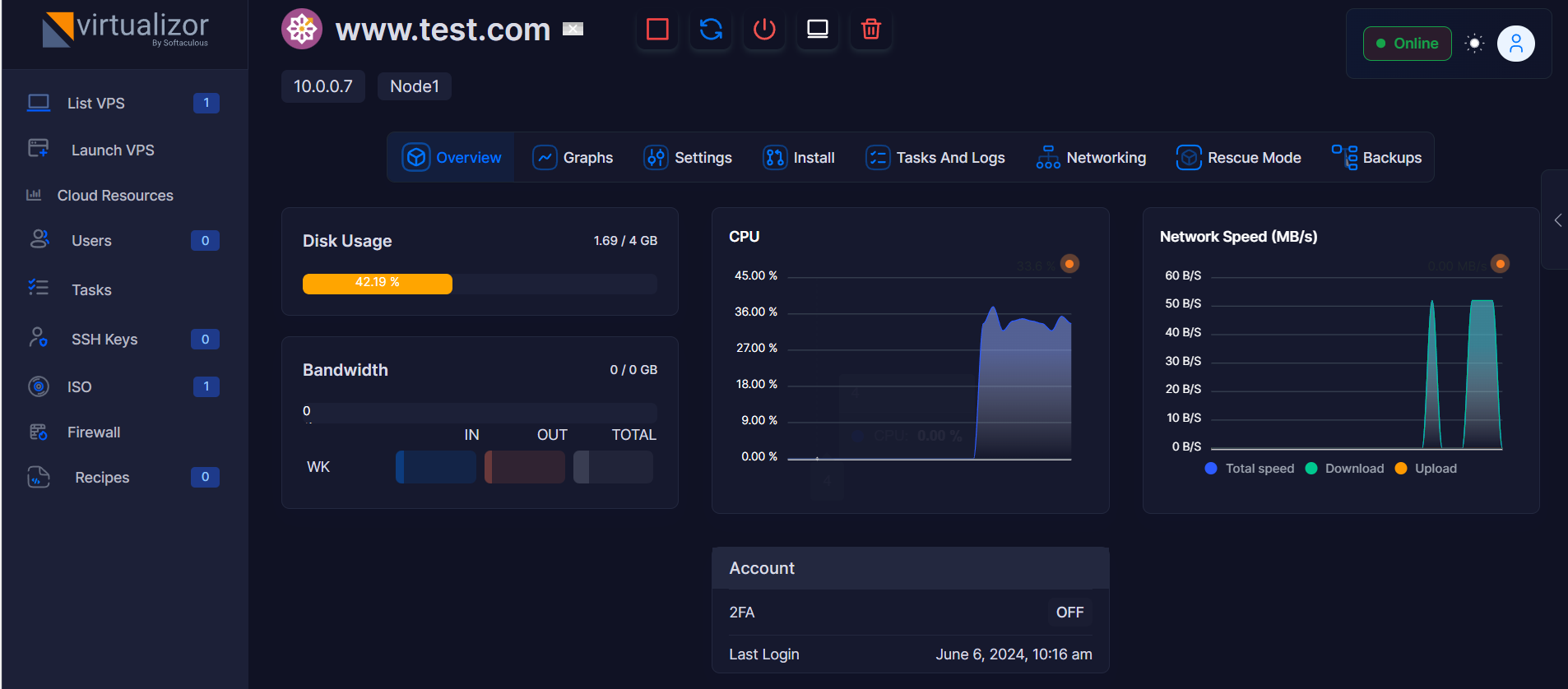The height and width of the screenshot is (689, 1568).
Task: Click the www.test.com hostname
Action: point(443,30)
